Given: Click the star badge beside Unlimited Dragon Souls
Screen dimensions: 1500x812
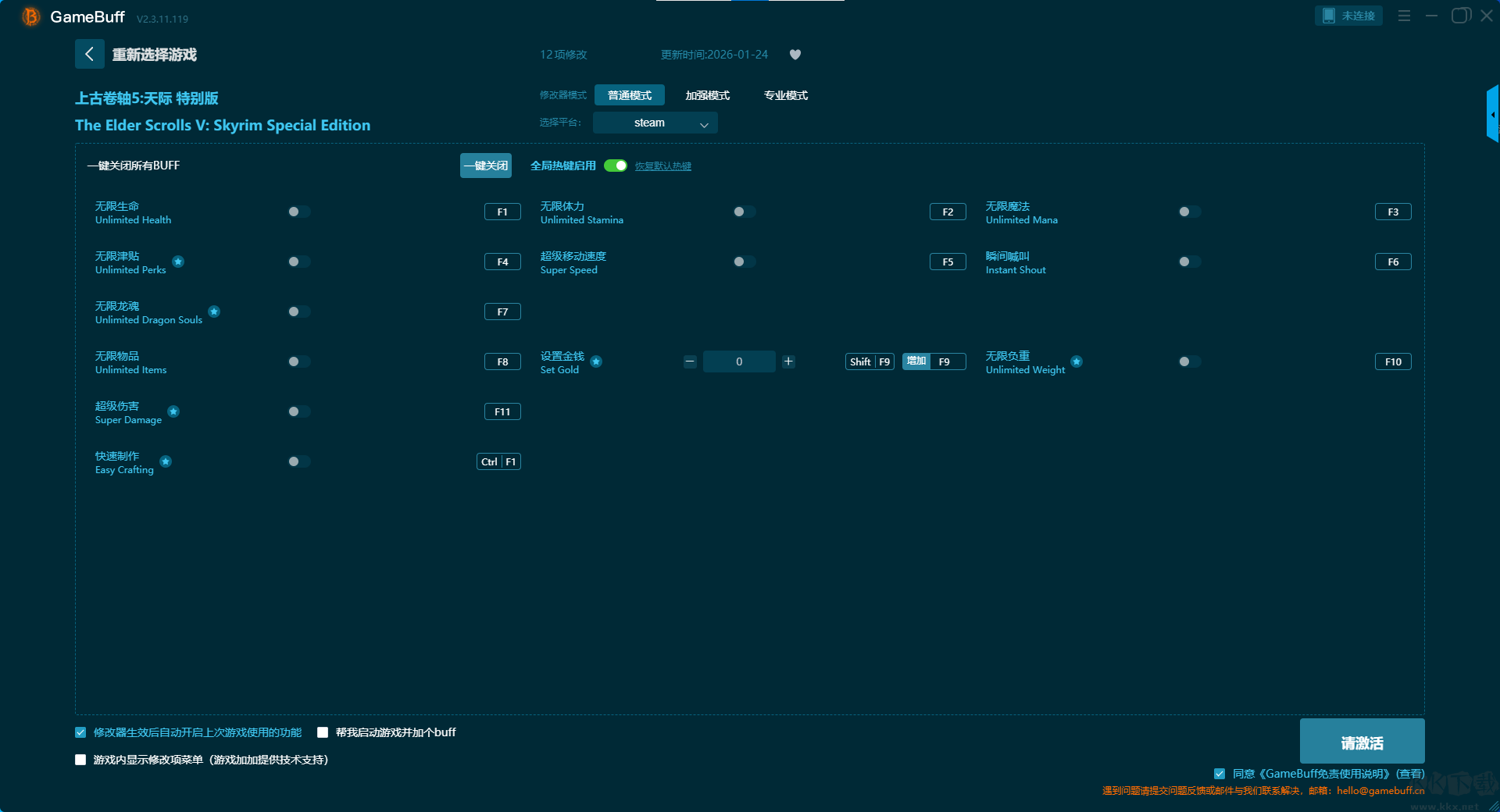Looking at the screenshot, I should tap(214, 312).
